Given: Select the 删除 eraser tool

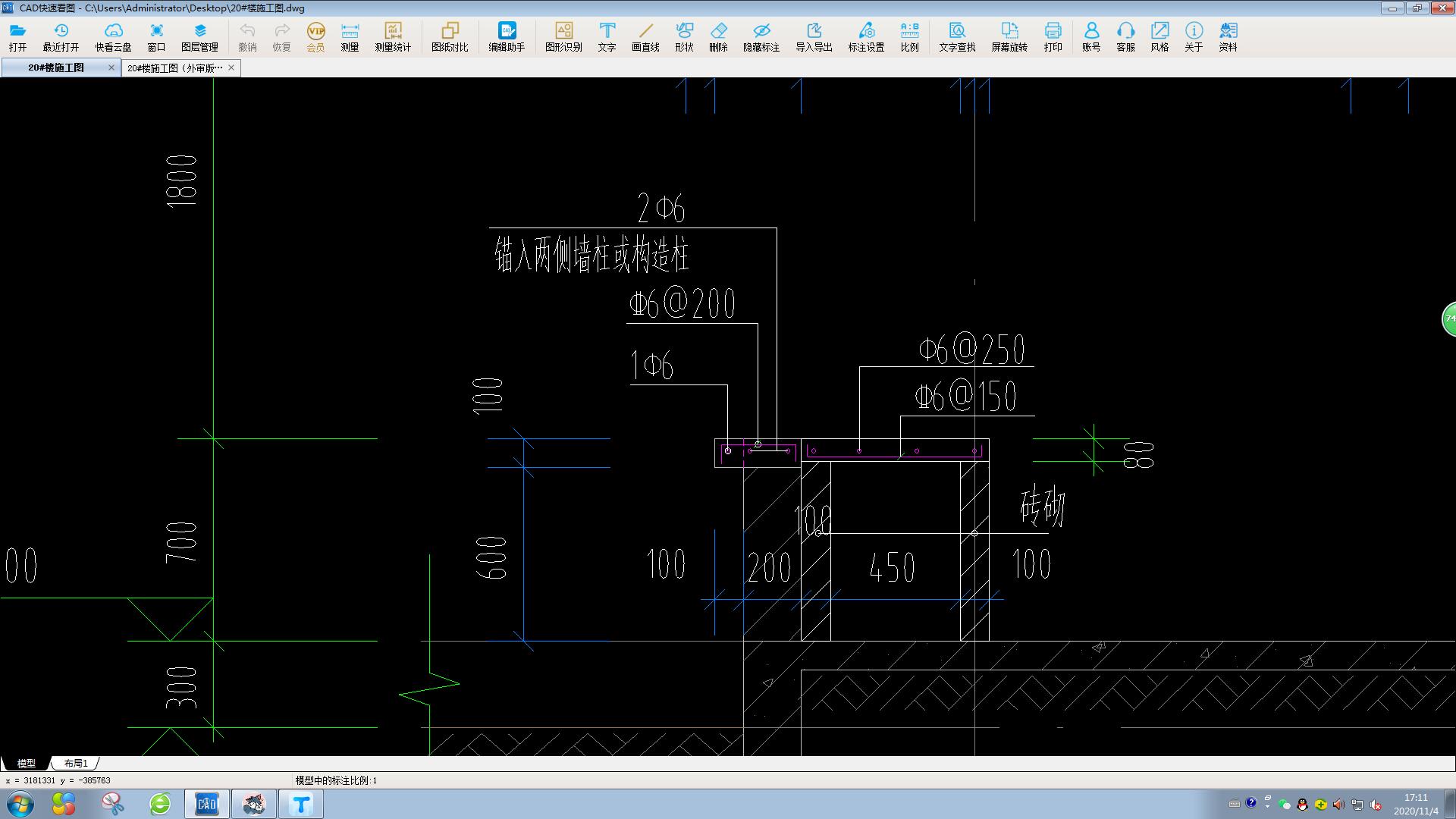Looking at the screenshot, I should coord(718,36).
